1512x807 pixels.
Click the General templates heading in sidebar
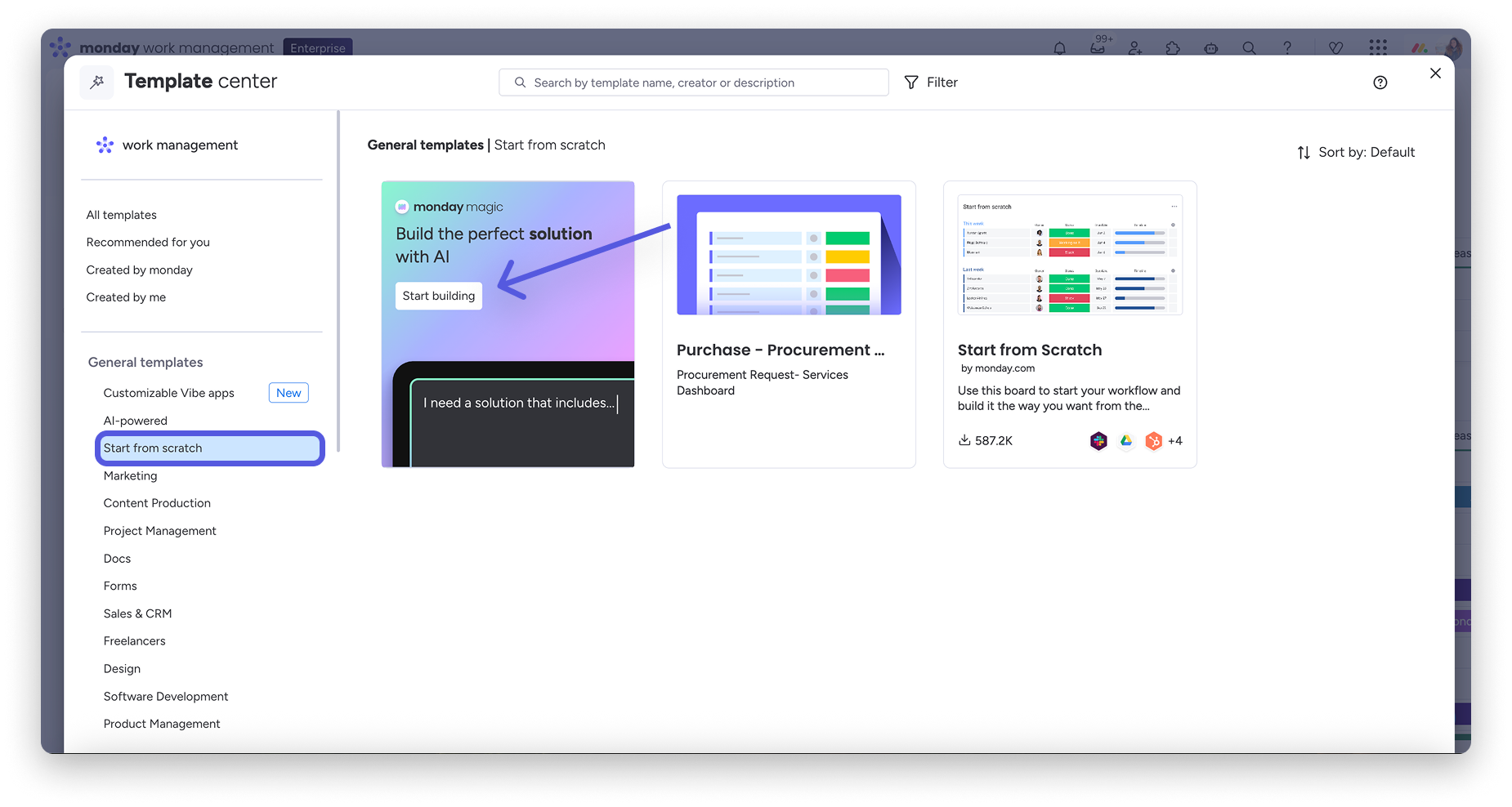click(x=145, y=363)
